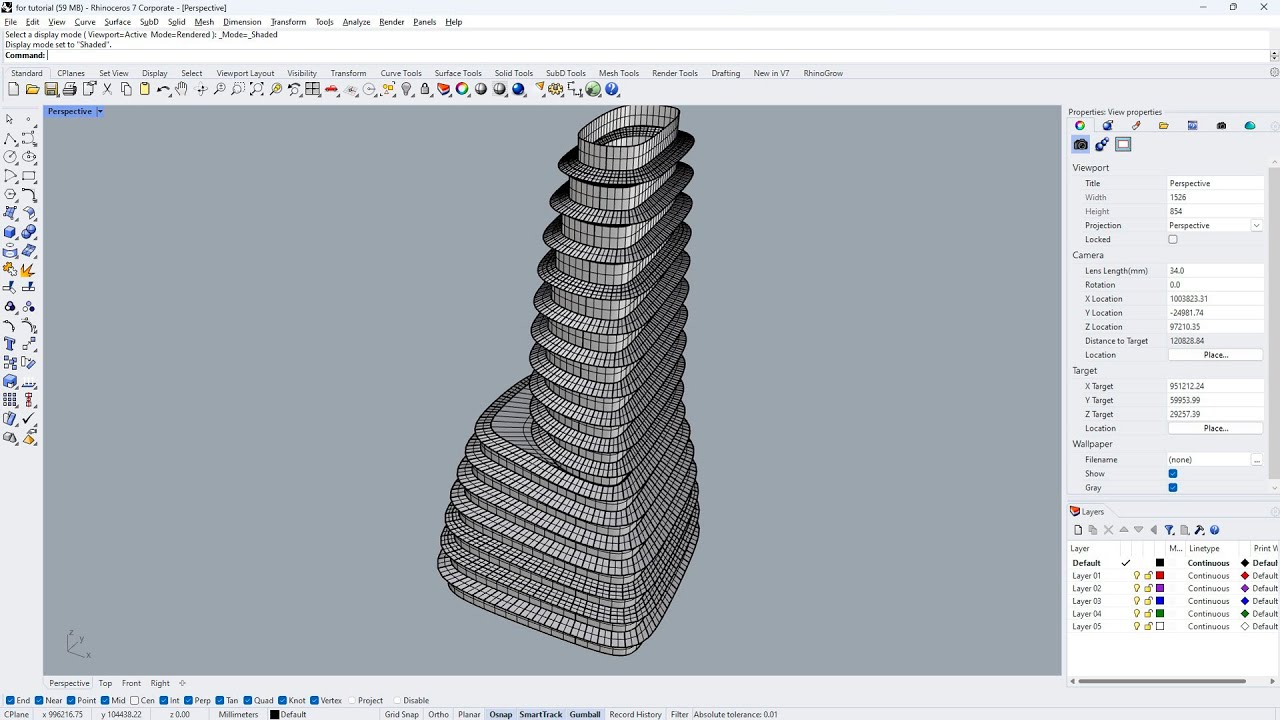The height and width of the screenshot is (720, 1280).
Task: Toggle visibility bulb of Layer 03
Action: point(1137,601)
